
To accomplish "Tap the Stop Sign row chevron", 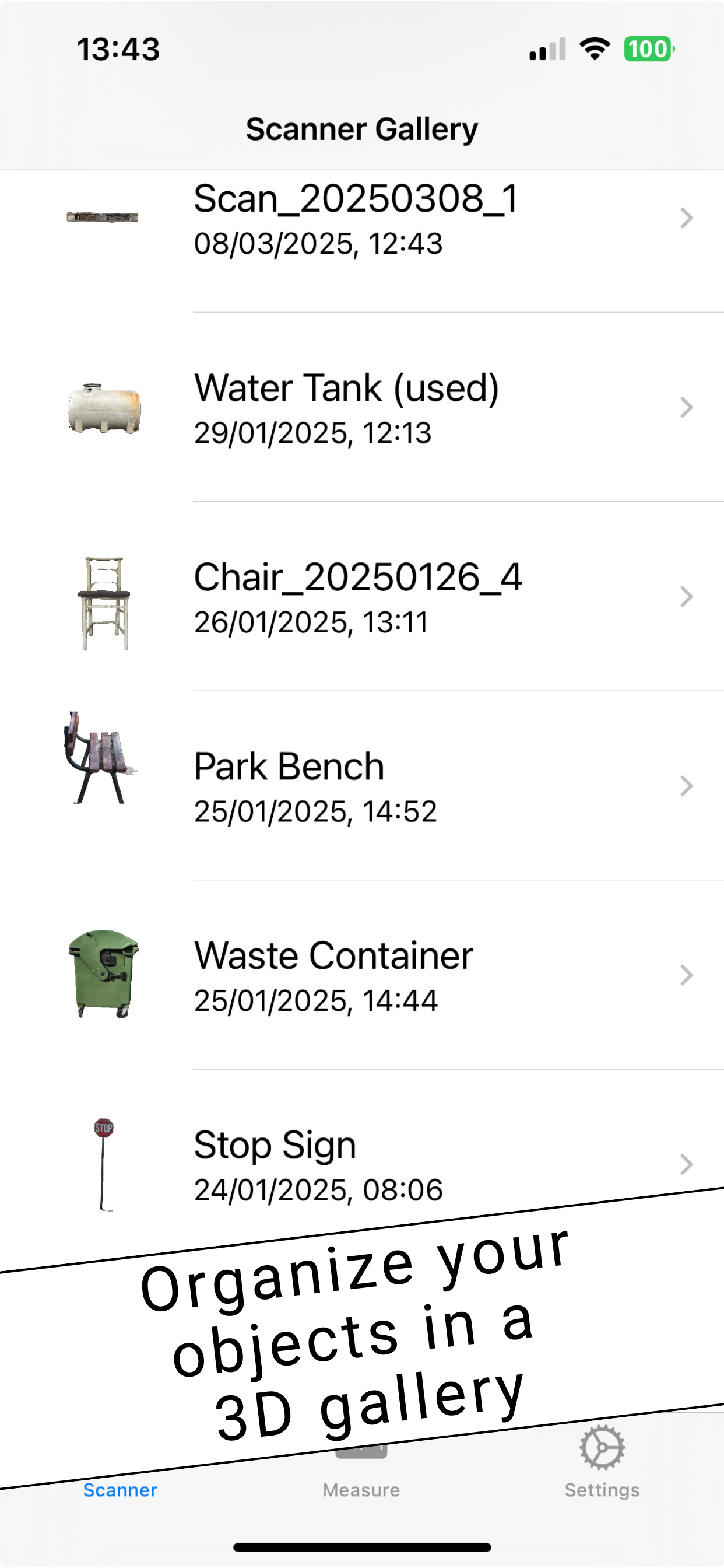I will [x=686, y=1164].
